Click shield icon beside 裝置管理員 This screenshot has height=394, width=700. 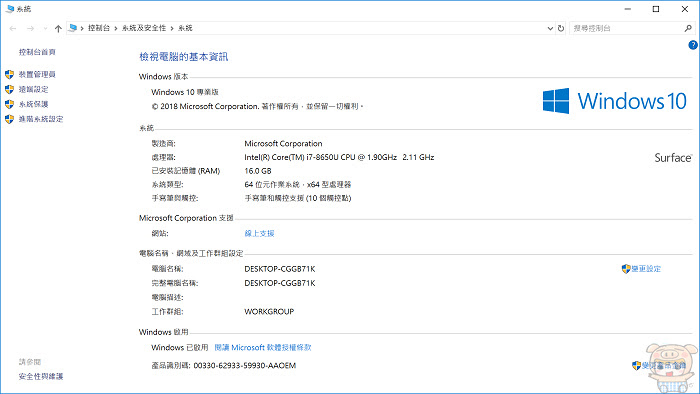pyautogui.click(x=9, y=74)
